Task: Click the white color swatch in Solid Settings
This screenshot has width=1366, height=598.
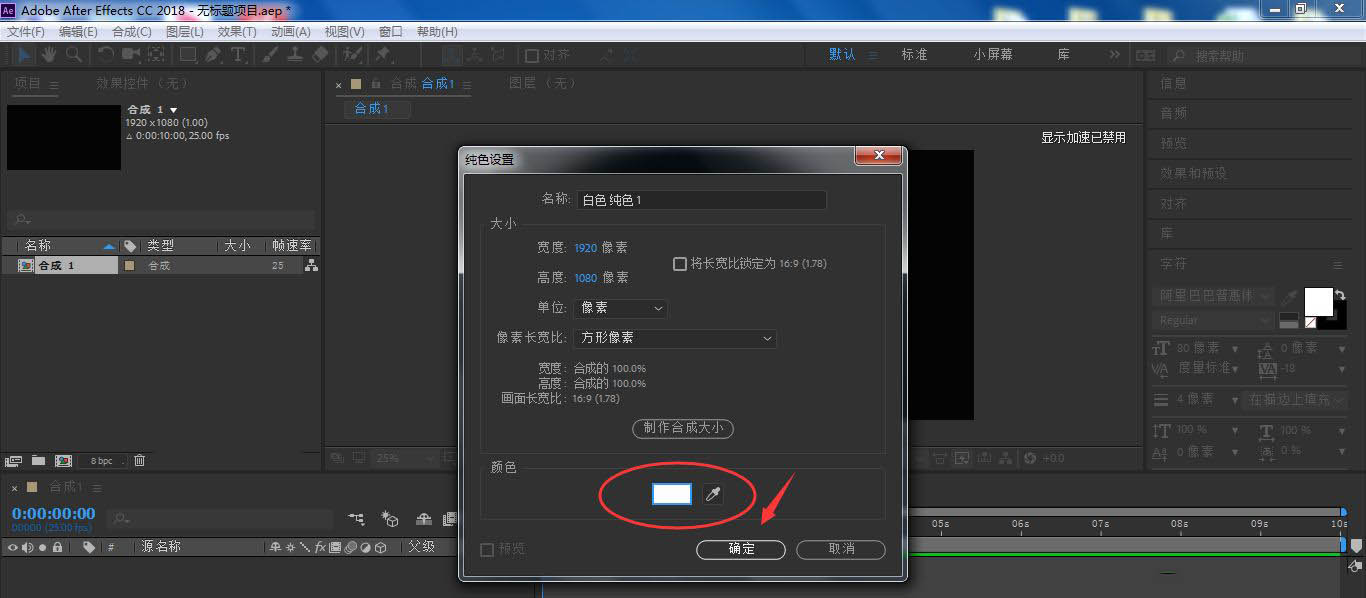Action: [671, 493]
